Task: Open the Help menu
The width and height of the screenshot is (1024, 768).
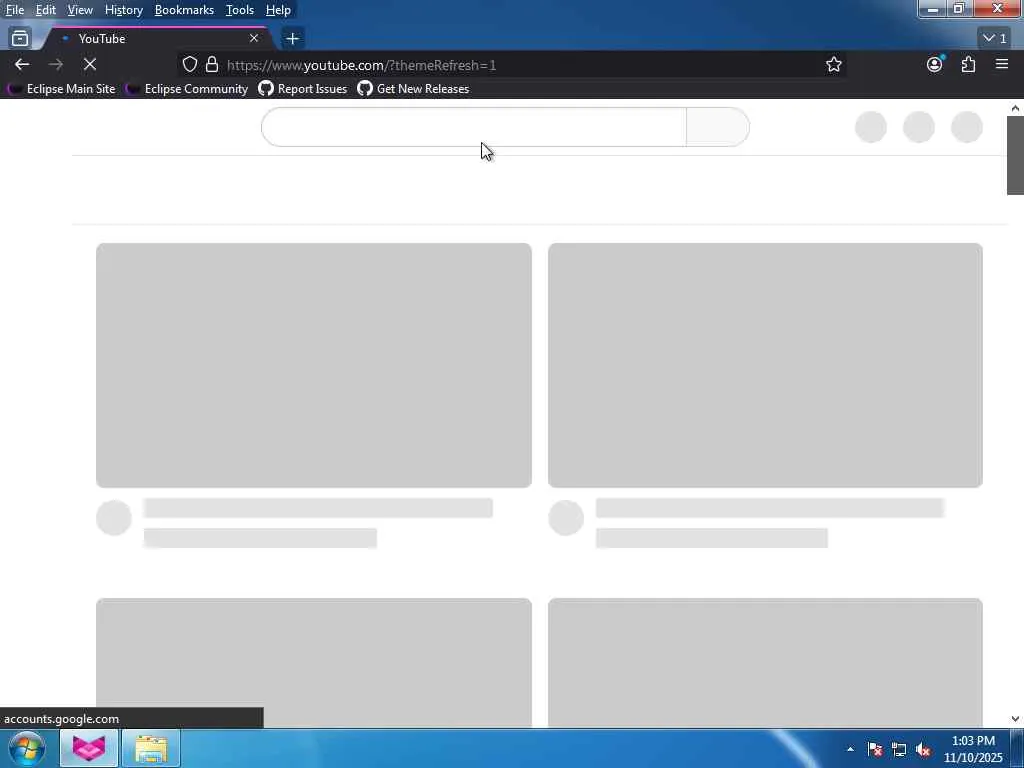Action: pos(278,10)
